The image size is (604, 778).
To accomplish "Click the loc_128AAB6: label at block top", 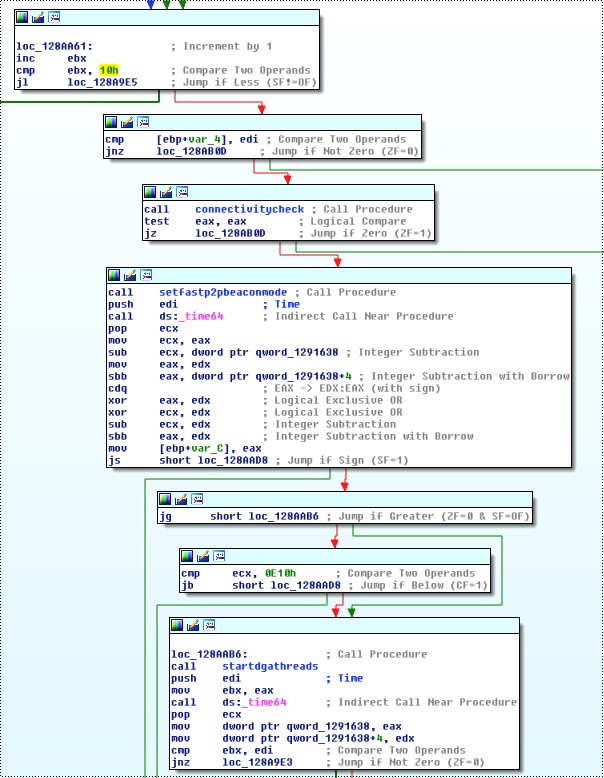I will (208, 654).
